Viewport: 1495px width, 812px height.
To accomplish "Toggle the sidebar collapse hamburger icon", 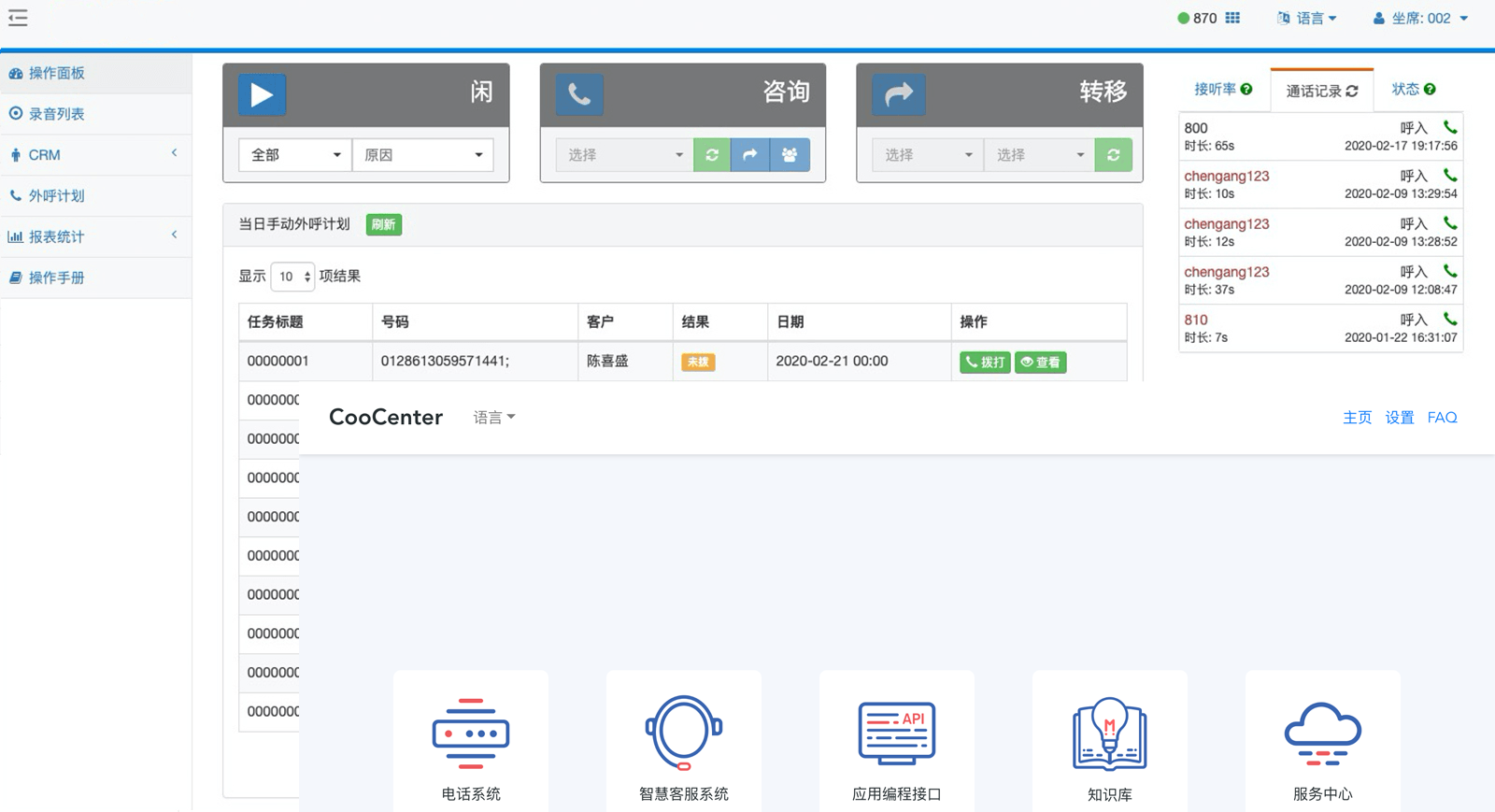I will coord(18,18).
